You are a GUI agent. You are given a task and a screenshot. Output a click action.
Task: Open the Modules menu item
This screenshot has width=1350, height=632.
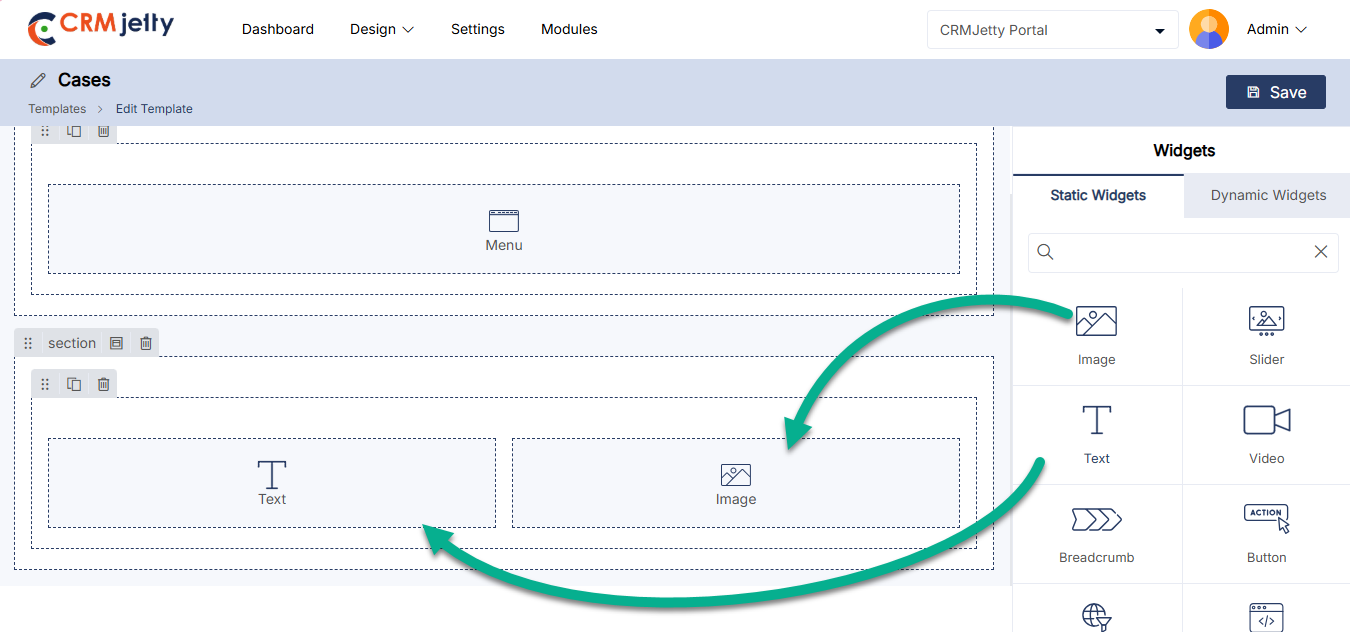[569, 29]
